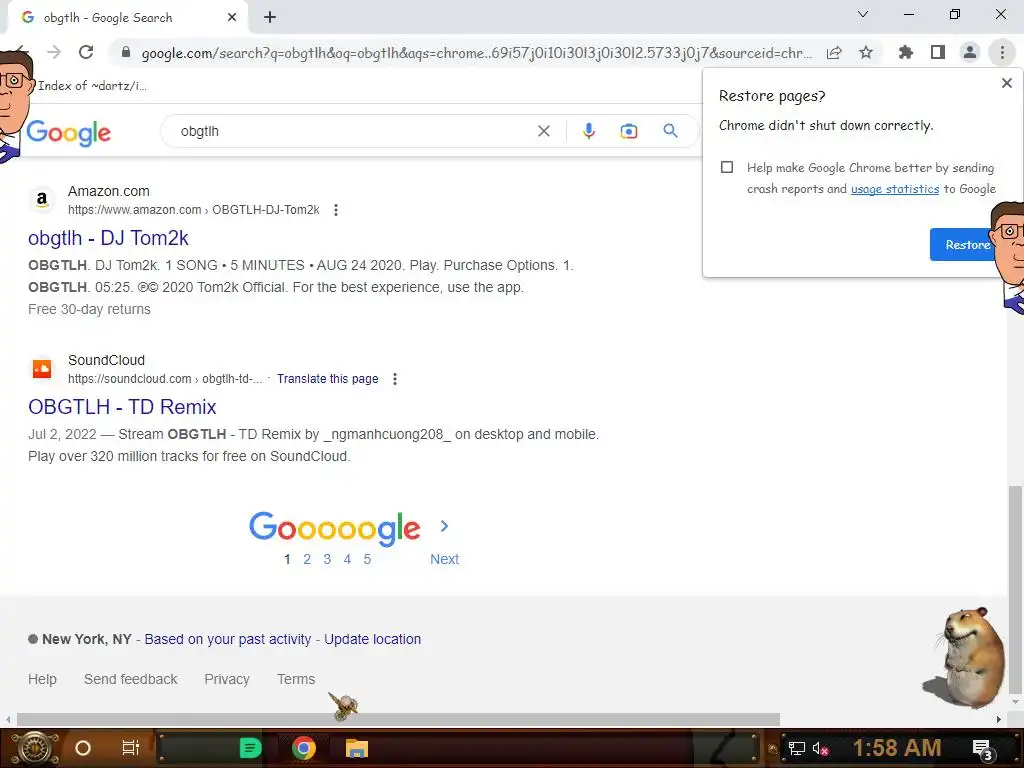The width and height of the screenshot is (1024, 768).
Task: Go forward with the forward arrow
Action: pyautogui.click(x=54, y=52)
